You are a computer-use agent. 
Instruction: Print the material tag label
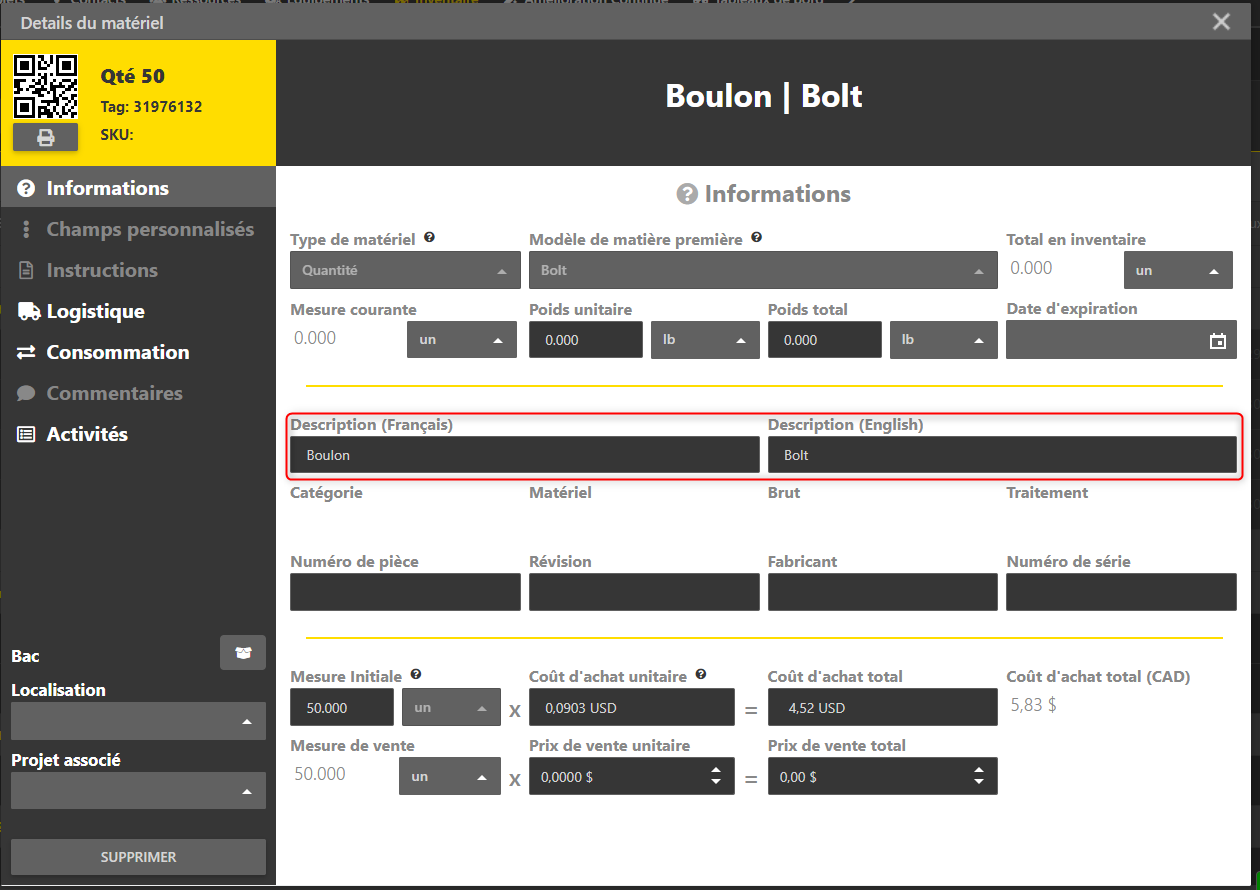[45, 138]
